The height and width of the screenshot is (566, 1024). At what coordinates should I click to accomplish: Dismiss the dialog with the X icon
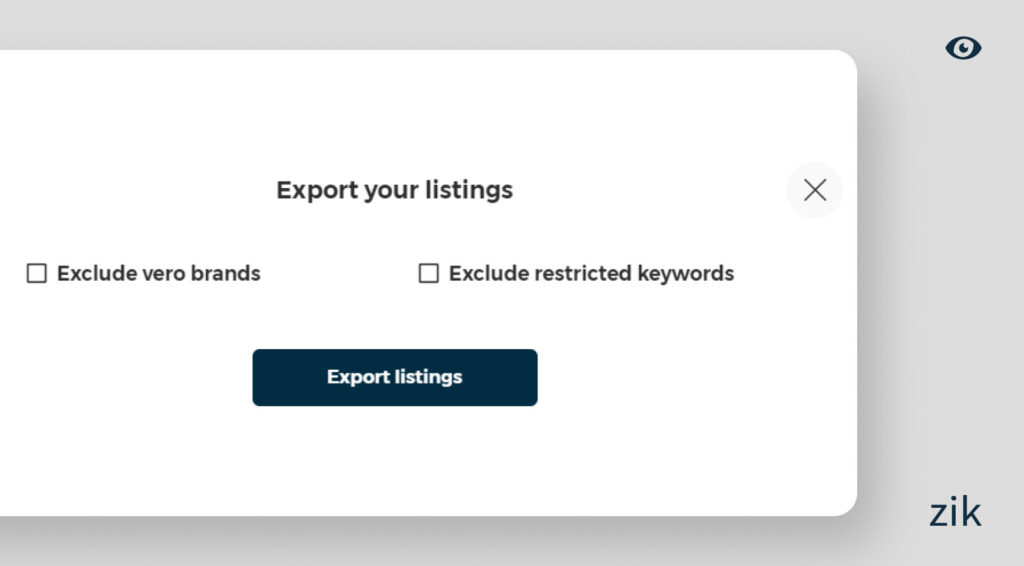click(815, 190)
